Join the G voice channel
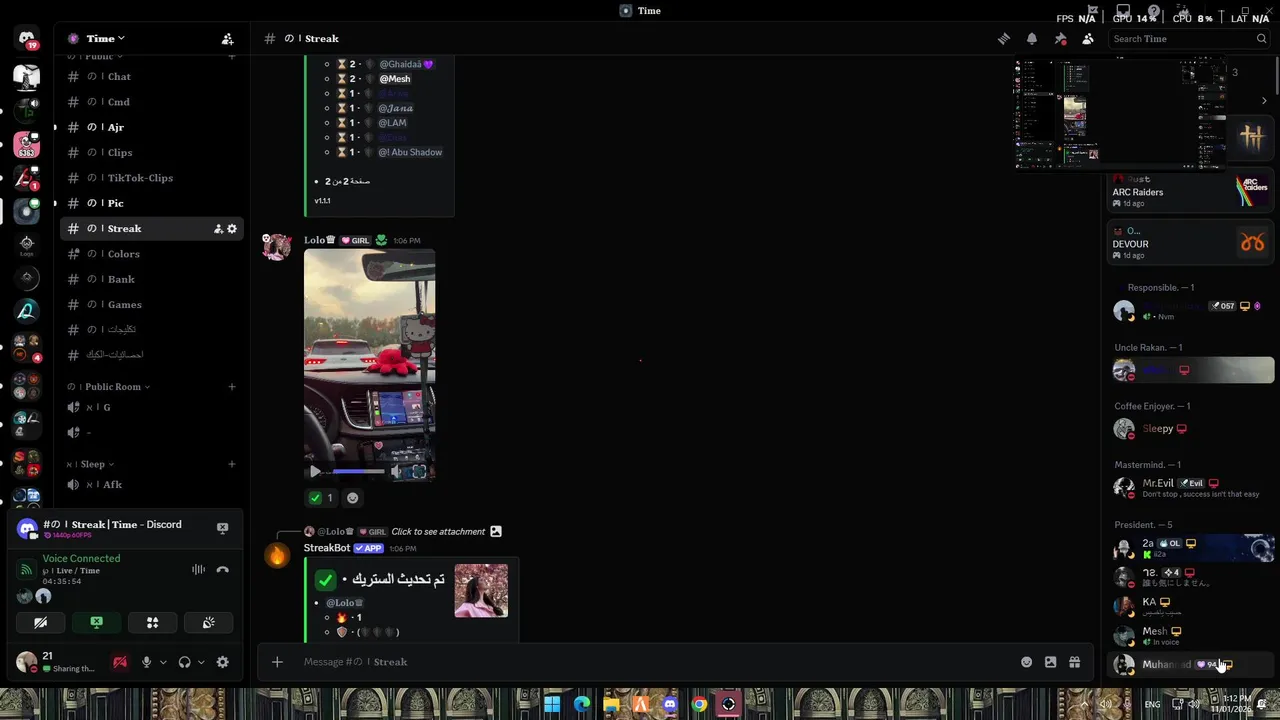Image resolution: width=1280 pixels, height=720 pixels. 152,408
